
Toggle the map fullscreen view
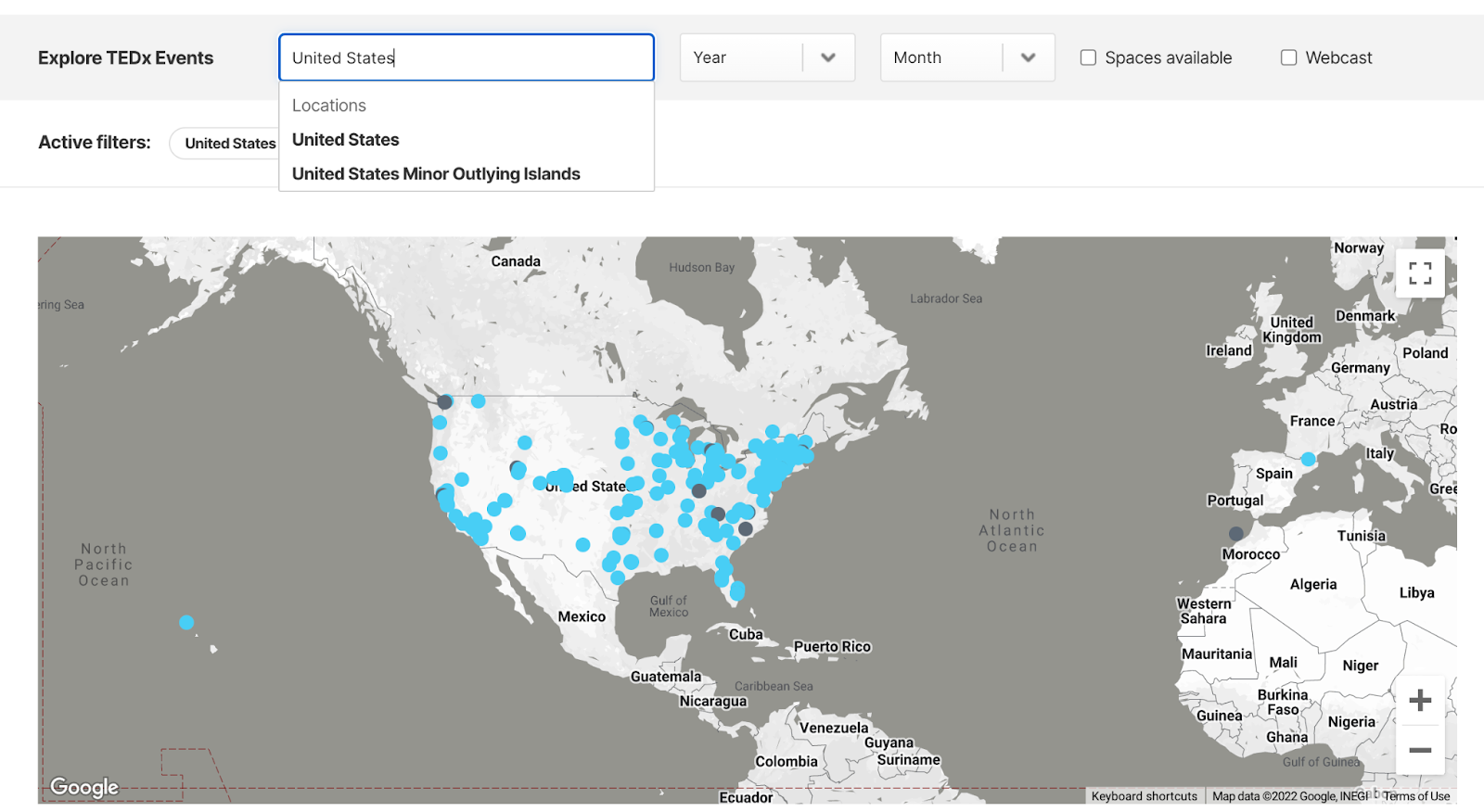tap(1420, 273)
